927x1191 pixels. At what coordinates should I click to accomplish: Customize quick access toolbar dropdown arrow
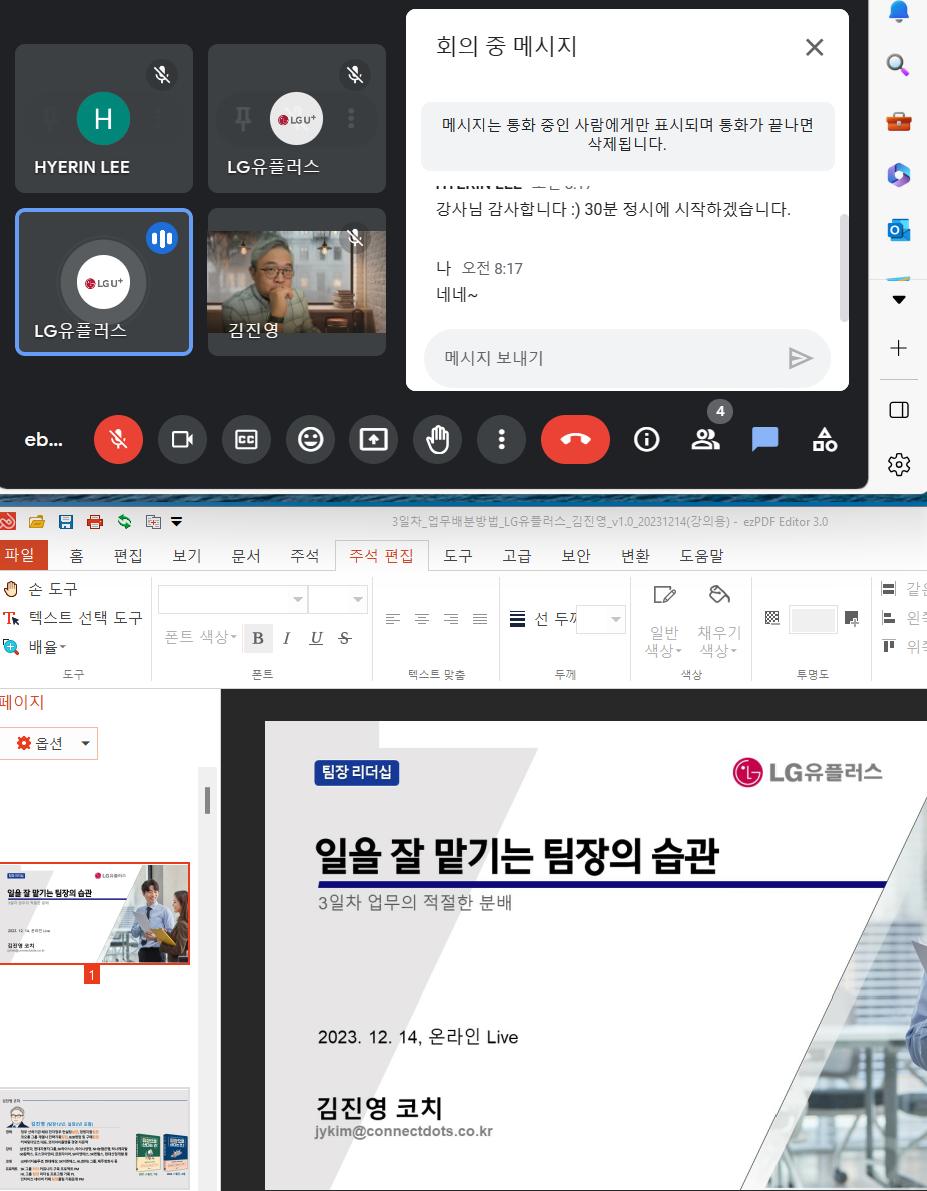pos(176,522)
